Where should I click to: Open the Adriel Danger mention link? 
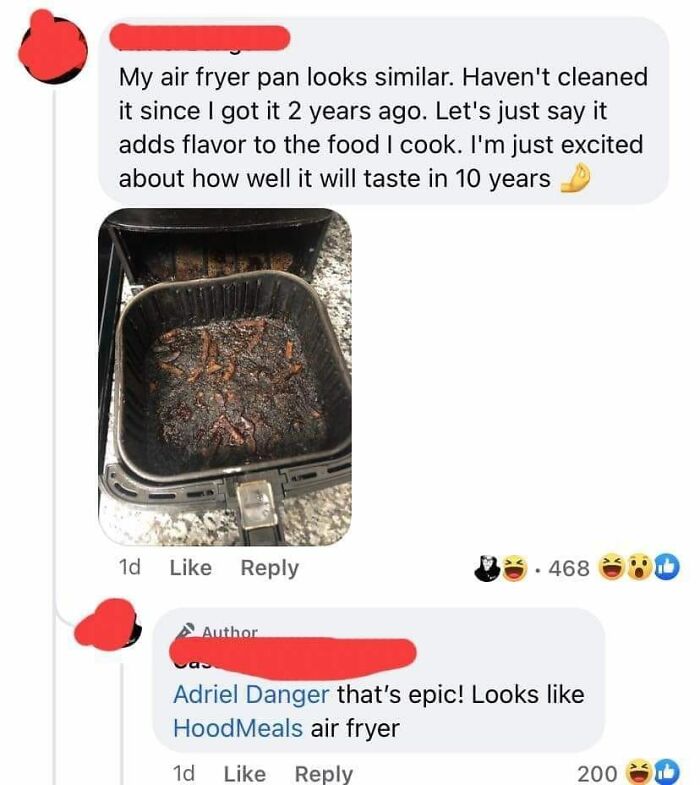[251, 694]
